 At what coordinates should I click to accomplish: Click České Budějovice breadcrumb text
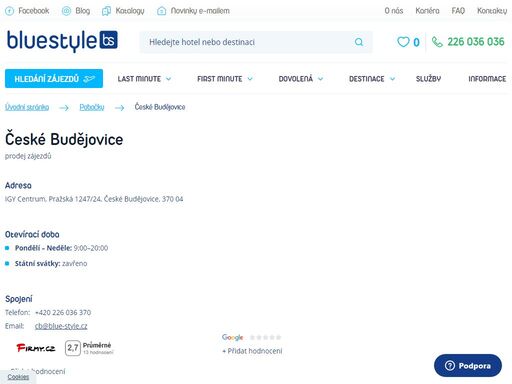(x=160, y=107)
